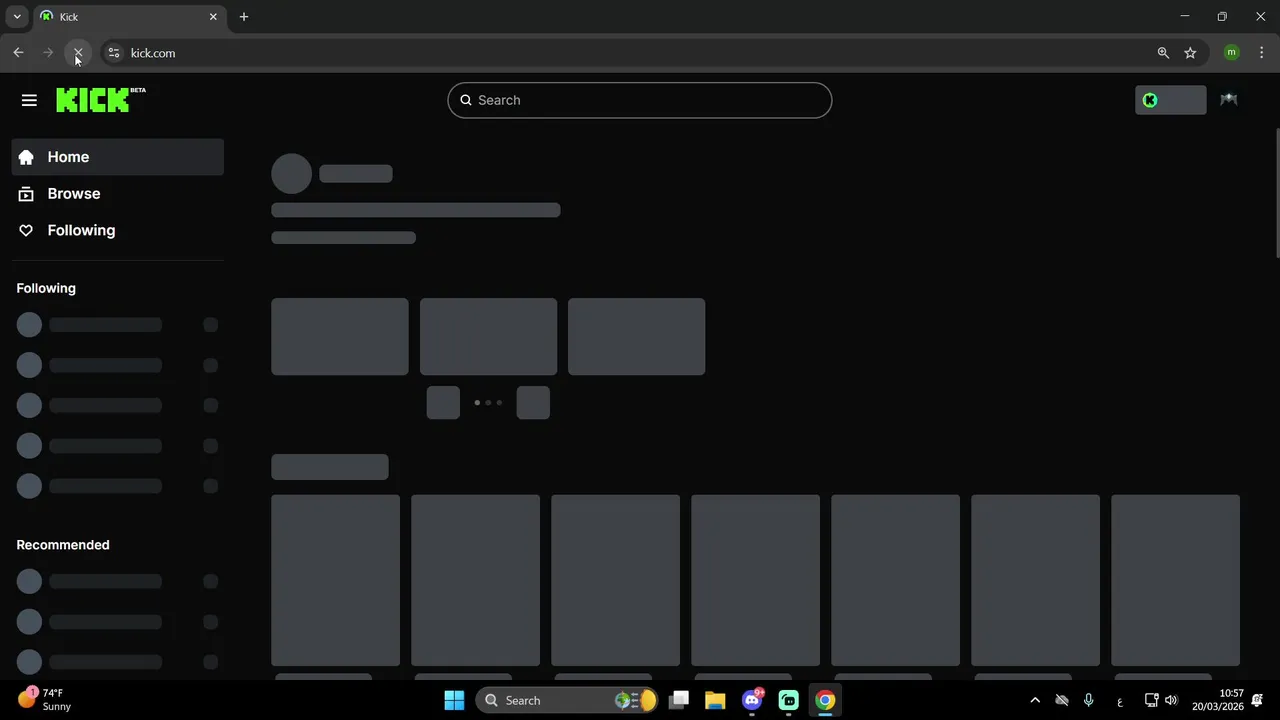Viewport: 1280px width, 720px height.
Task: Open the hamburger sidebar menu
Action: click(29, 100)
